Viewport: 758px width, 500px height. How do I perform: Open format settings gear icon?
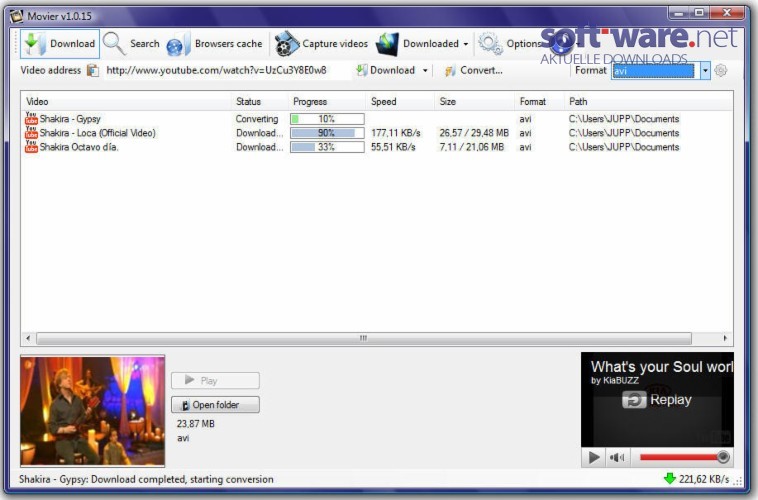click(721, 71)
